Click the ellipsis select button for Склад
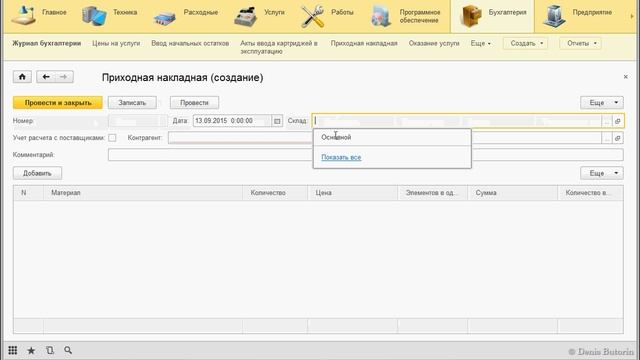 pyautogui.click(x=607, y=121)
